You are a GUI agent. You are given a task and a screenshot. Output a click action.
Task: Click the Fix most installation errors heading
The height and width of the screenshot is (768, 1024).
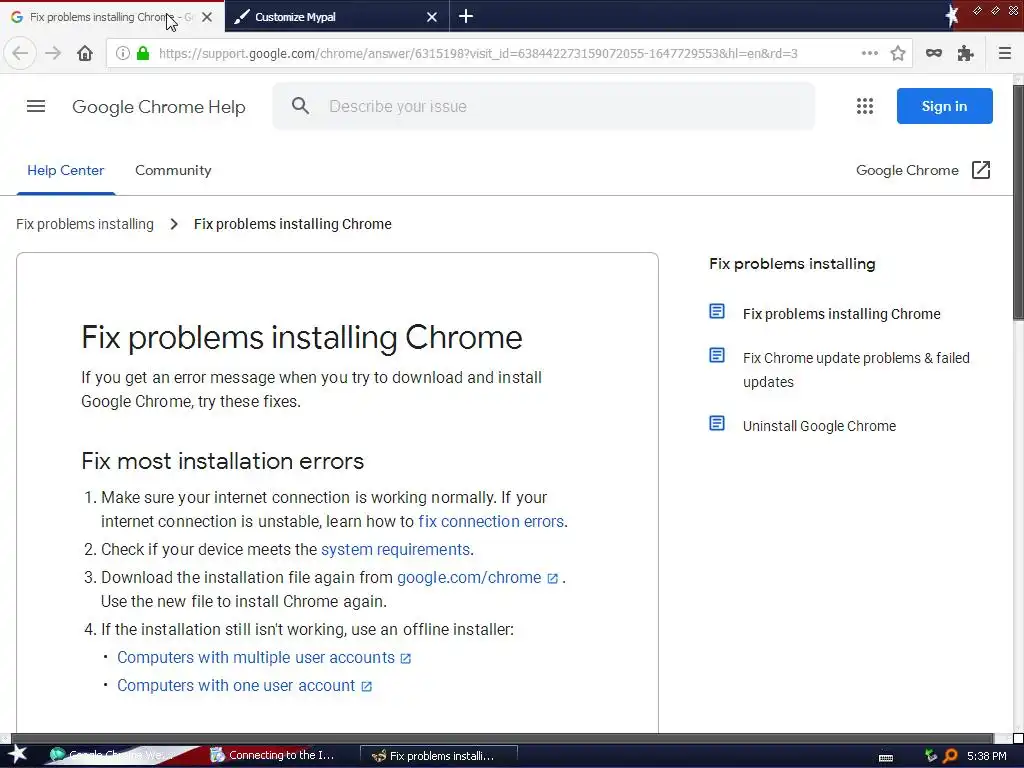coord(223,461)
